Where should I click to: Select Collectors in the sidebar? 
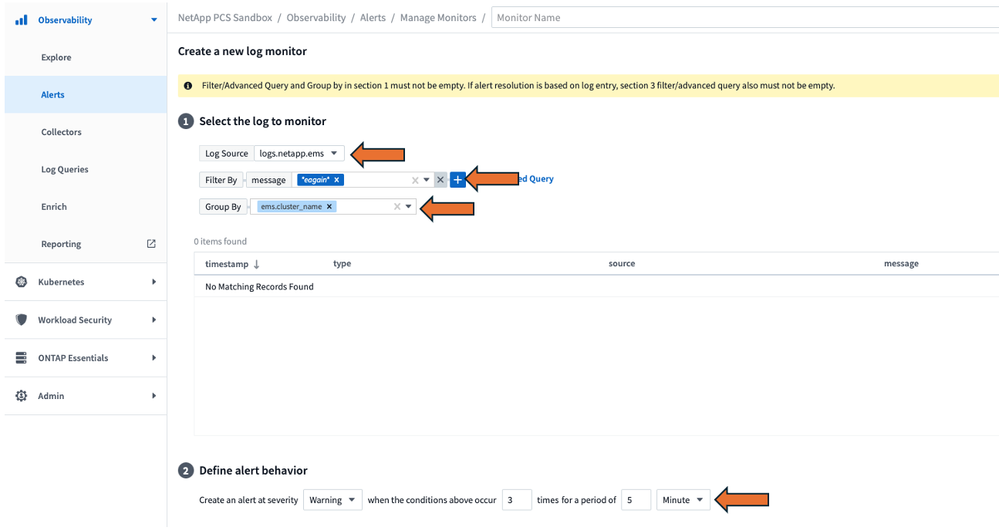[61, 132]
